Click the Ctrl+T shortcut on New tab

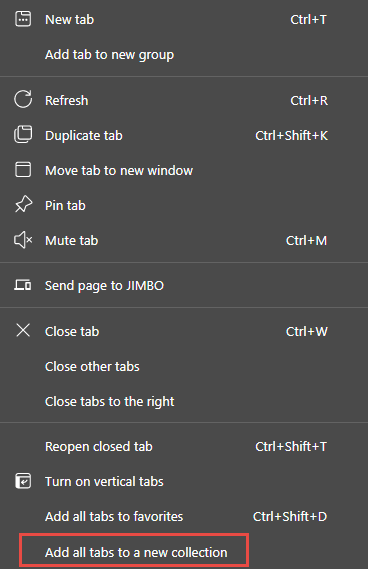(308, 19)
